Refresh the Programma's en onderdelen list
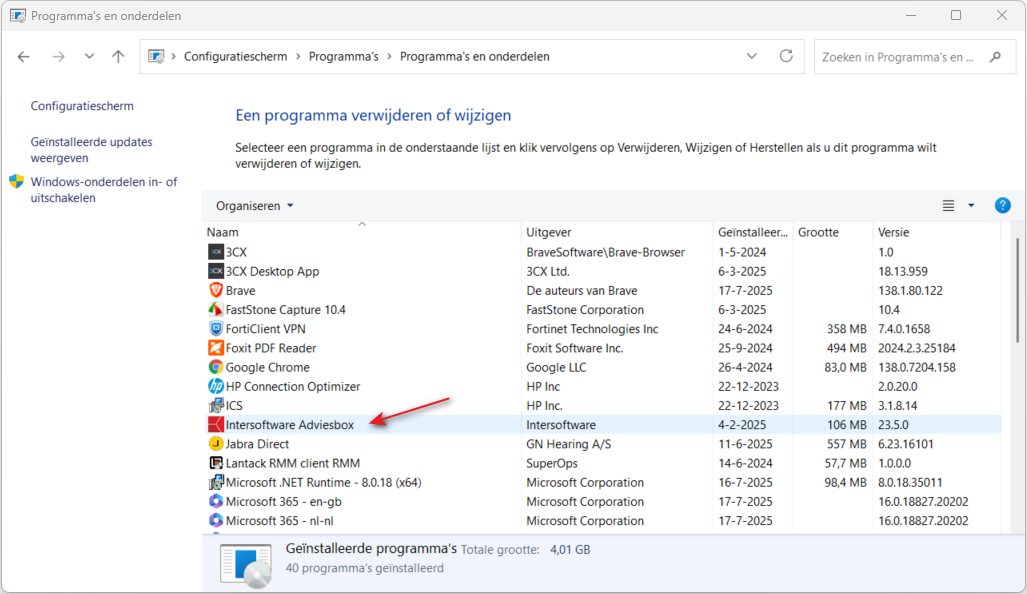1027x594 pixels. 786,56
